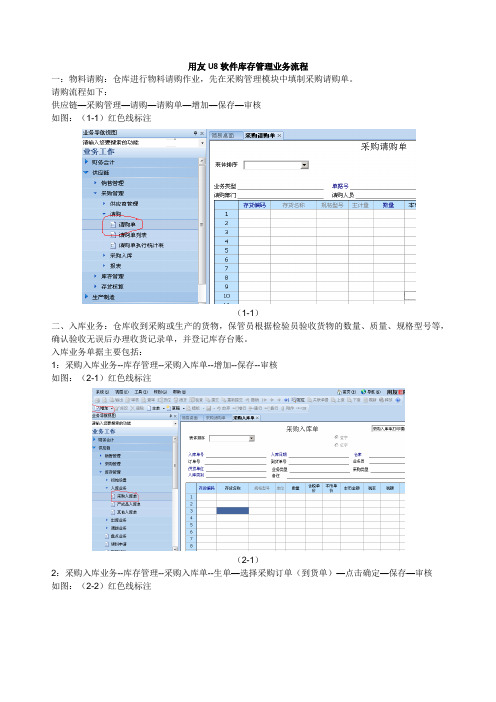Collapse 采购管理 node in first screenshot
496x702 pixels.
pyautogui.click(x=95, y=193)
